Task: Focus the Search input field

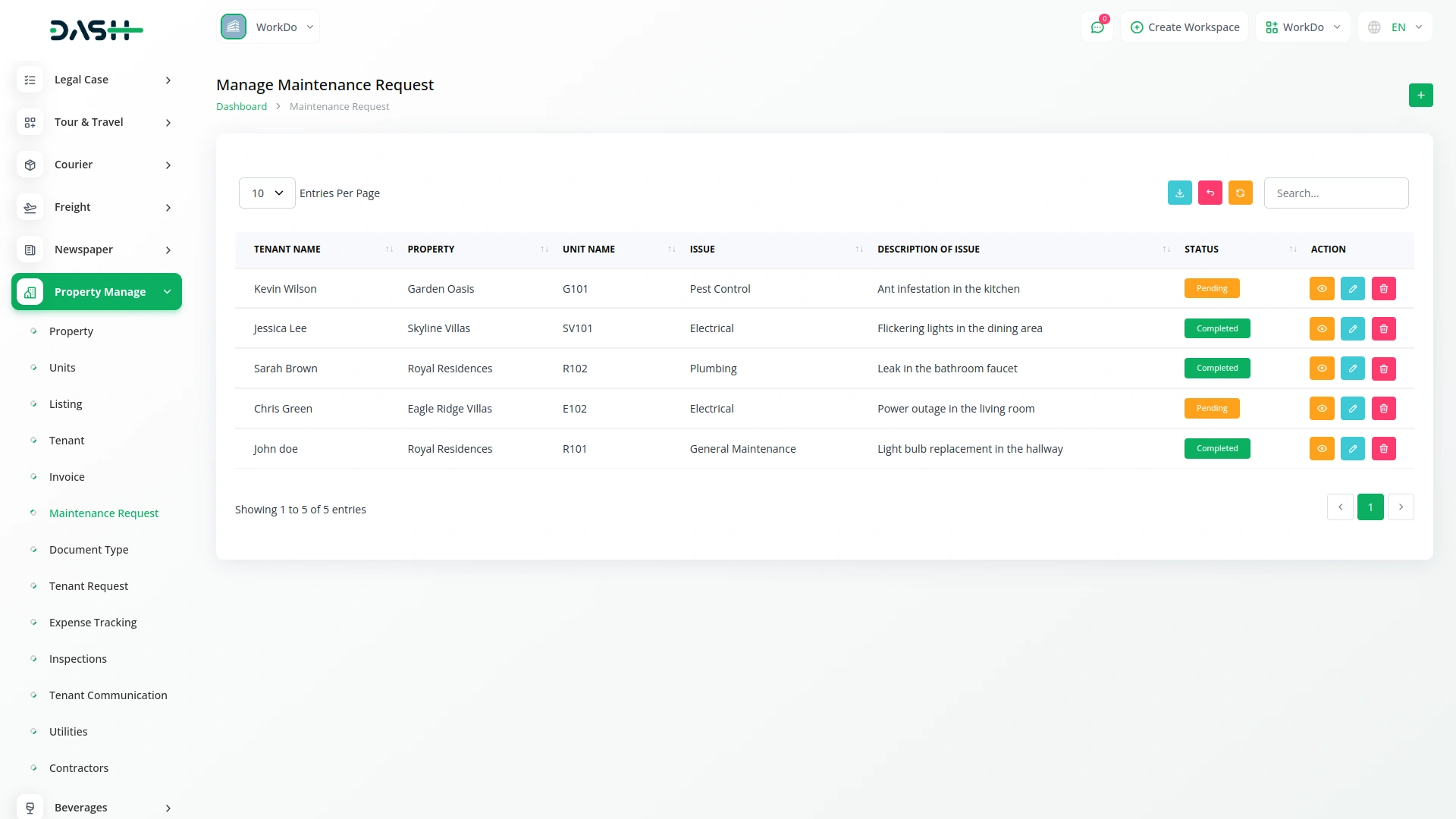Action: pyautogui.click(x=1335, y=193)
